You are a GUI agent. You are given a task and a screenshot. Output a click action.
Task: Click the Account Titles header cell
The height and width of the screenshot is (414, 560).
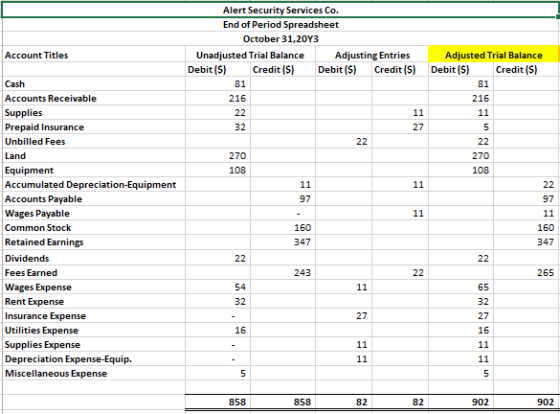[x=94, y=55]
